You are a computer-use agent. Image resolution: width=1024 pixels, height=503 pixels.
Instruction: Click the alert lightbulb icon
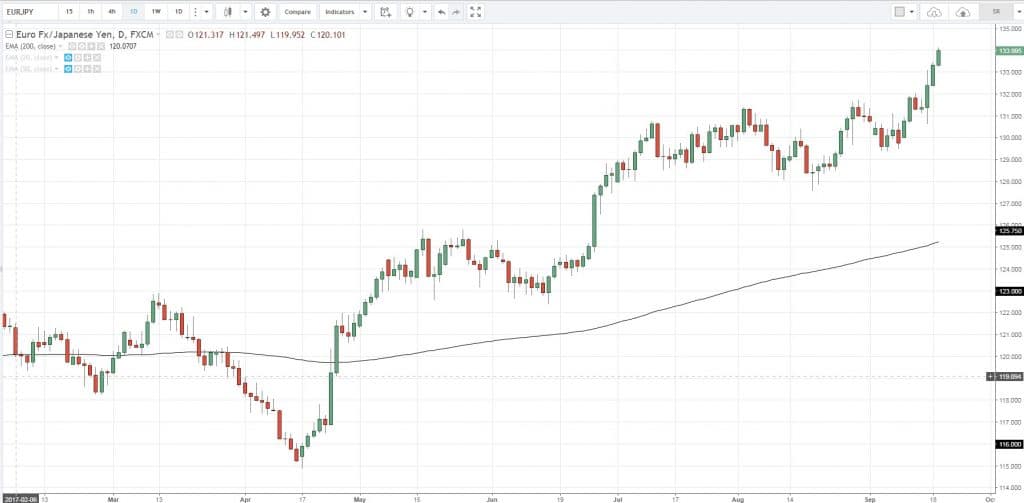[x=408, y=12]
